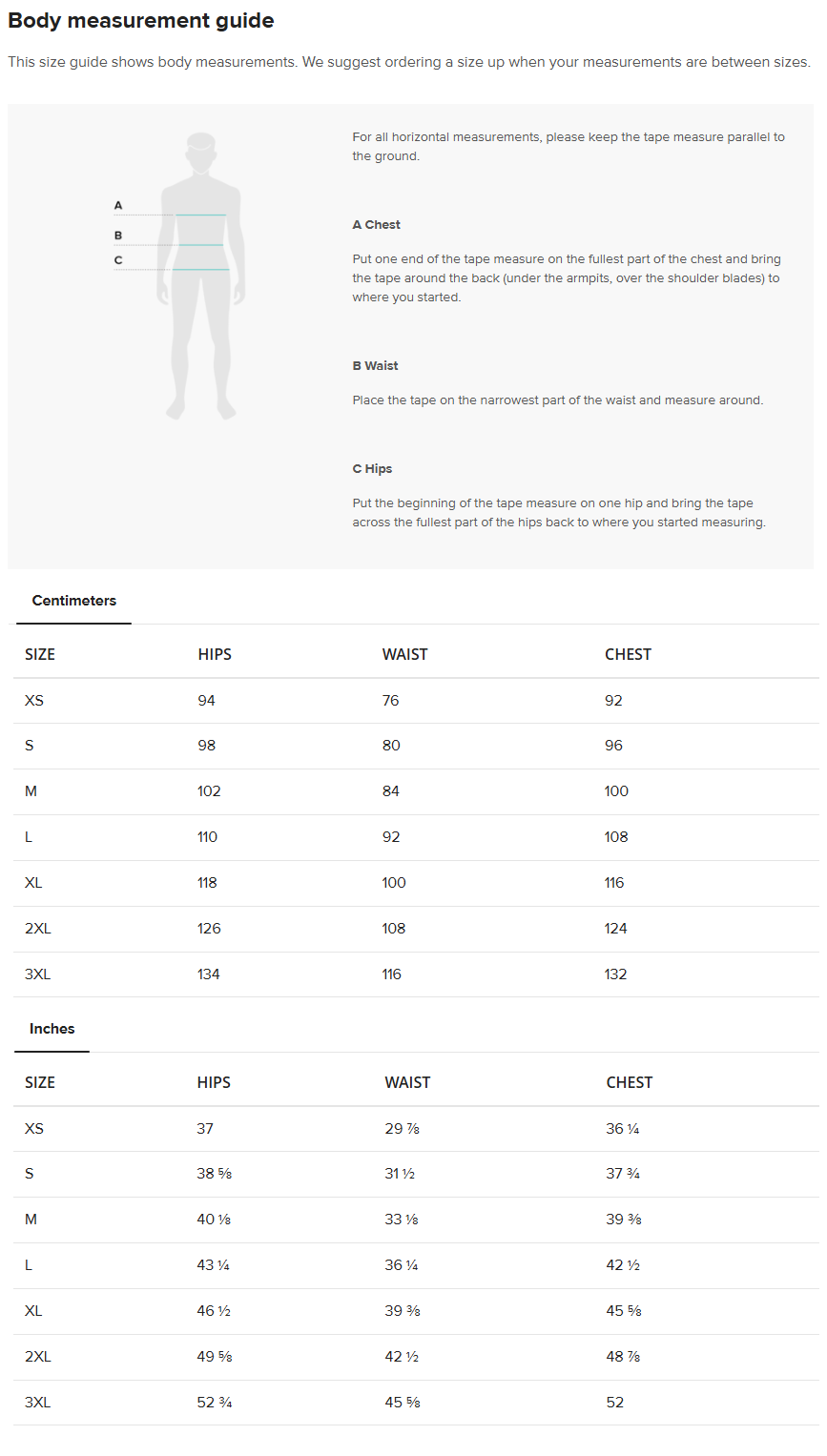827x1456 pixels.
Task: Click the 'Body measurement guide' heading
Action: pos(141,21)
